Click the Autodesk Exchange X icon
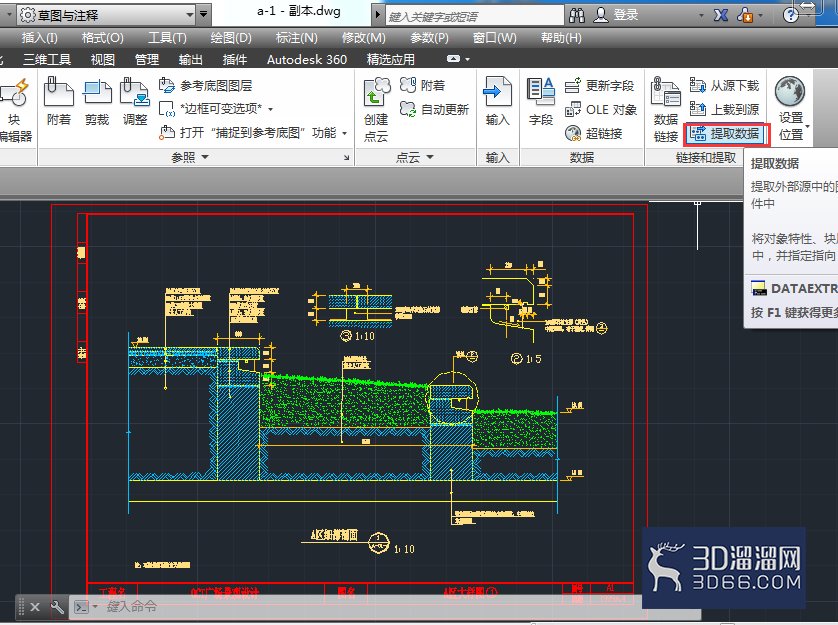This screenshot has height=625, width=838. pos(720,15)
